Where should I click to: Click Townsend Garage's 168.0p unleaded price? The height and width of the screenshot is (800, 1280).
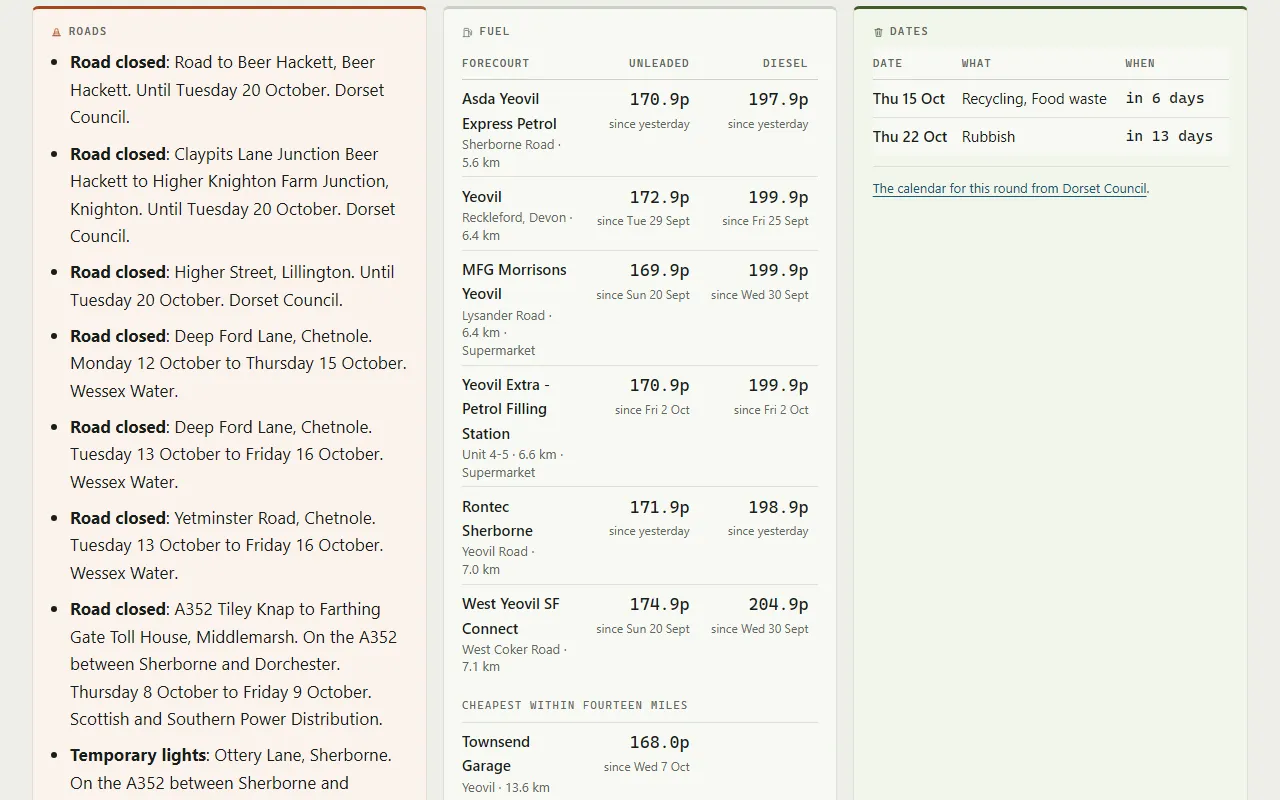click(x=659, y=742)
